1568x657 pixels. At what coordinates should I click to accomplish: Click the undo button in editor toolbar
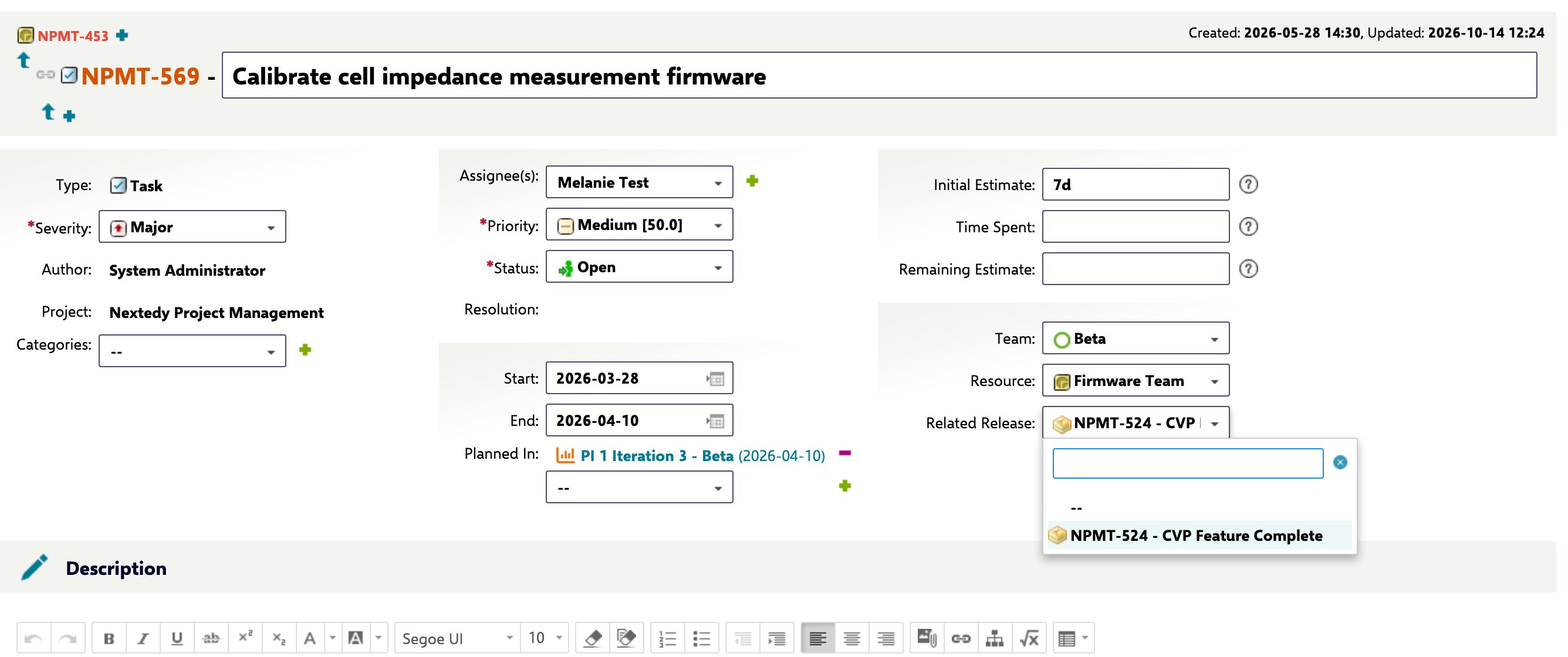tap(33, 638)
